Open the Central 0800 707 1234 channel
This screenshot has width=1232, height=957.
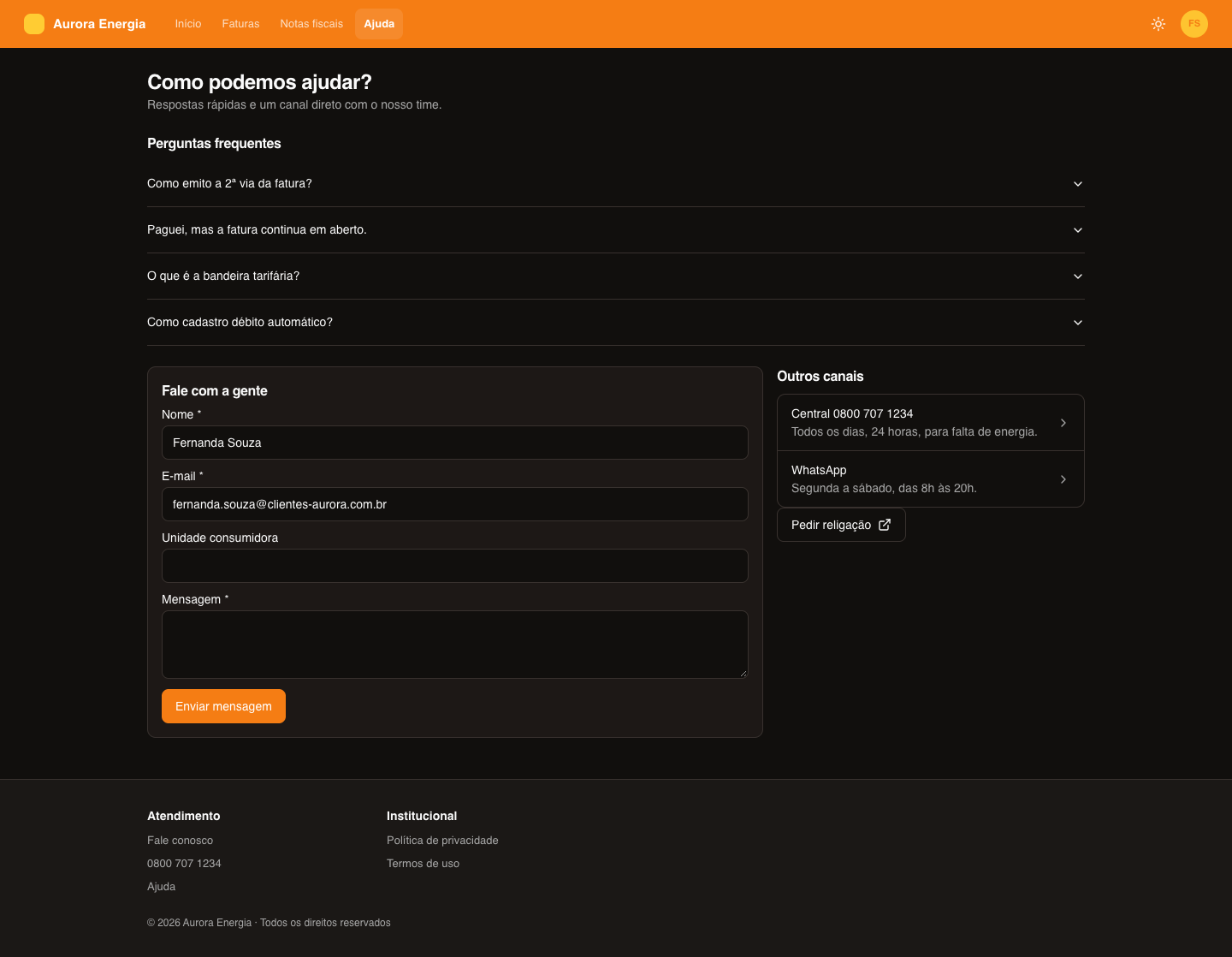931,423
